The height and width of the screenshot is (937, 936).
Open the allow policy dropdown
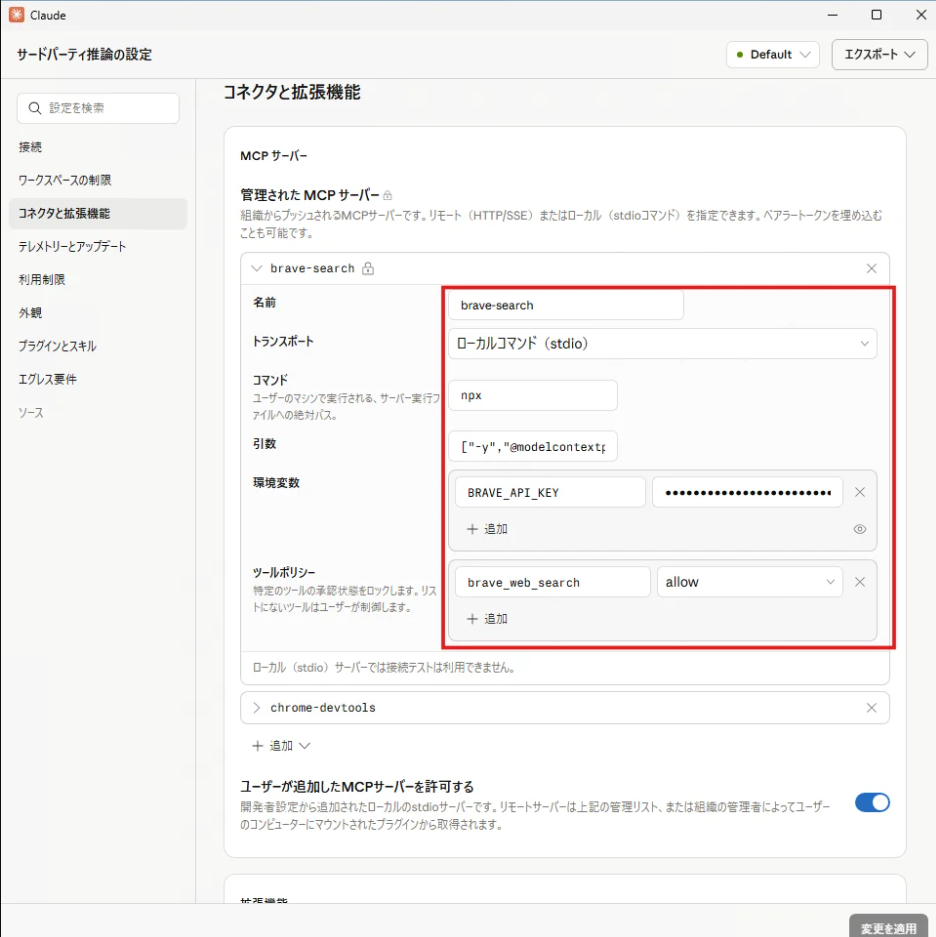coord(749,582)
